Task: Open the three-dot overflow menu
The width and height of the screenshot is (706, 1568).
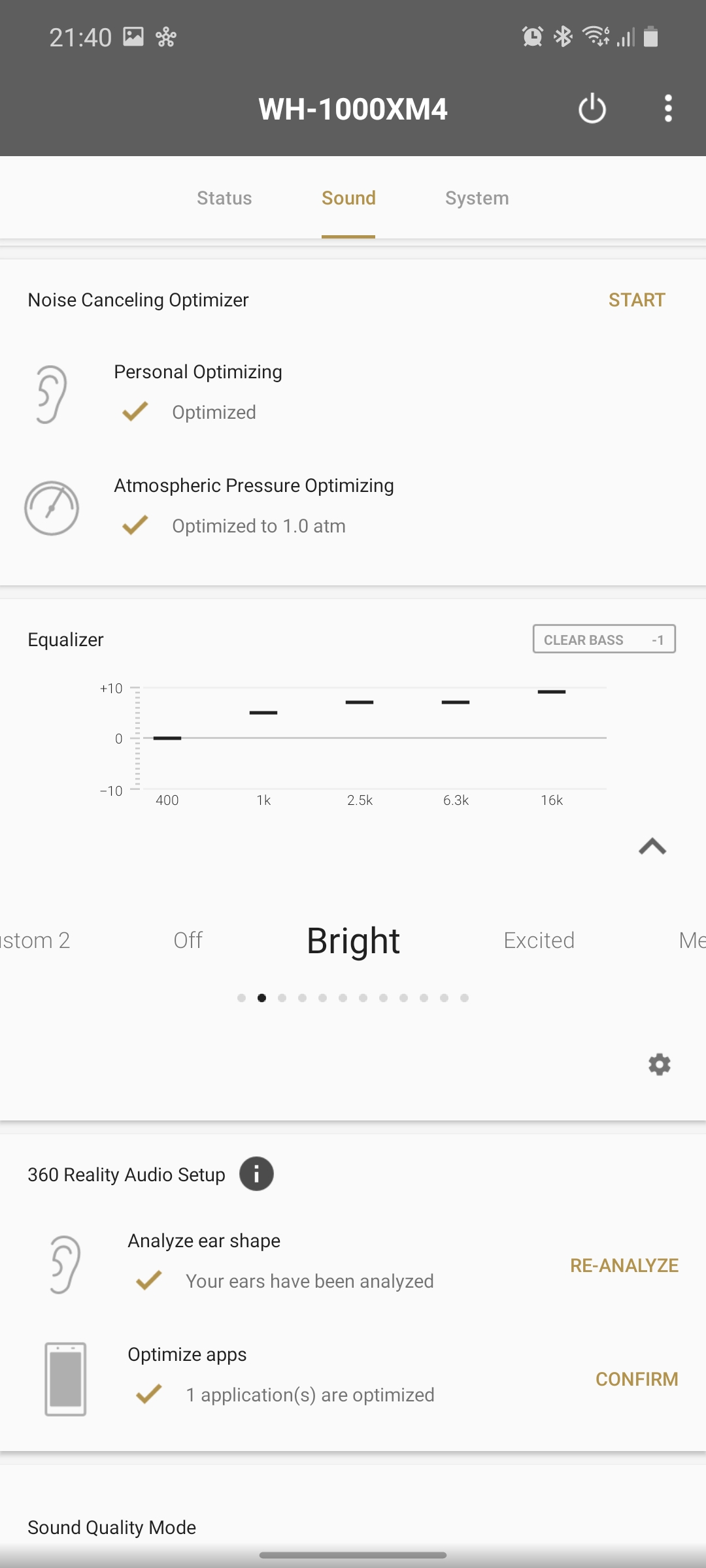Action: tap(667, 108)
